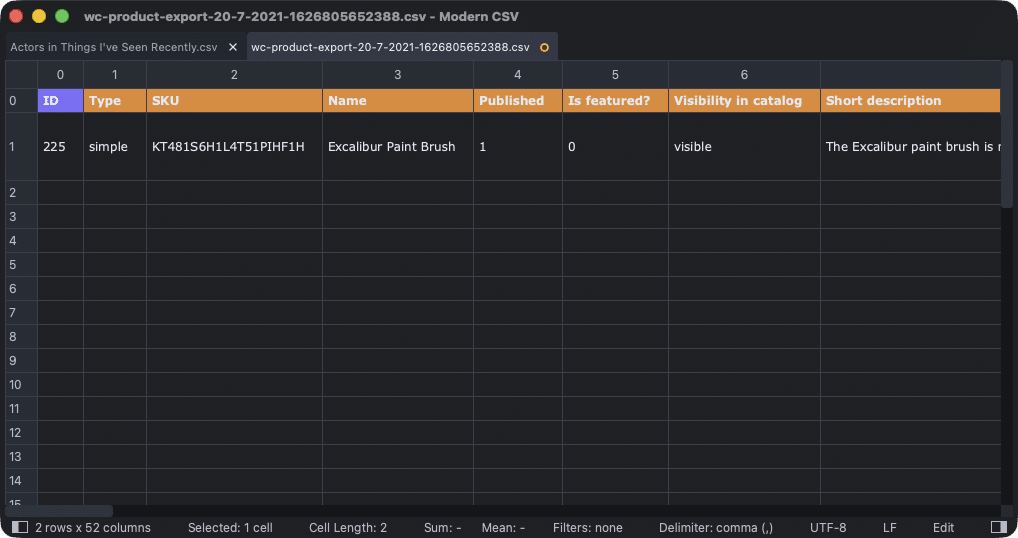The width and height of the screenshot is (1018, 538).
Task: Select row header 10
Action: (21, 385)
